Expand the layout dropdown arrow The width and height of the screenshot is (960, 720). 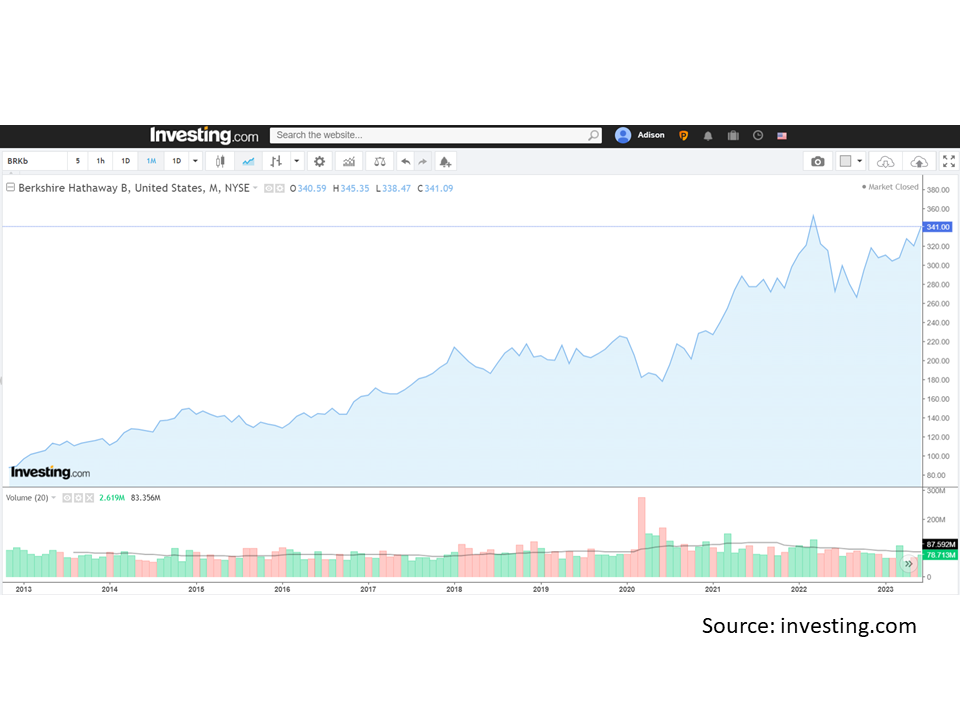tap(860, 161)
